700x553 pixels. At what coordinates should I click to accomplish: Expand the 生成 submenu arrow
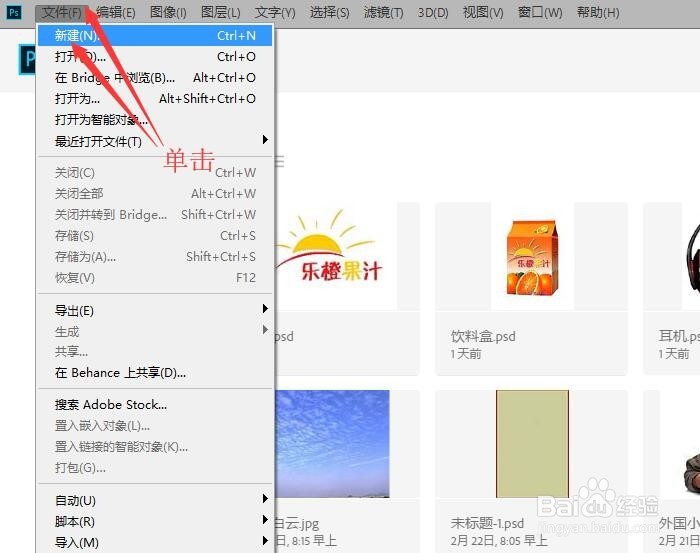265,330
